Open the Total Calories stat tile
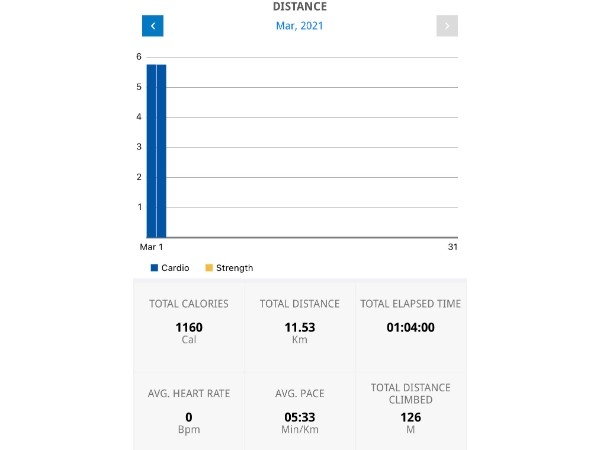 [x=189, y=320]
